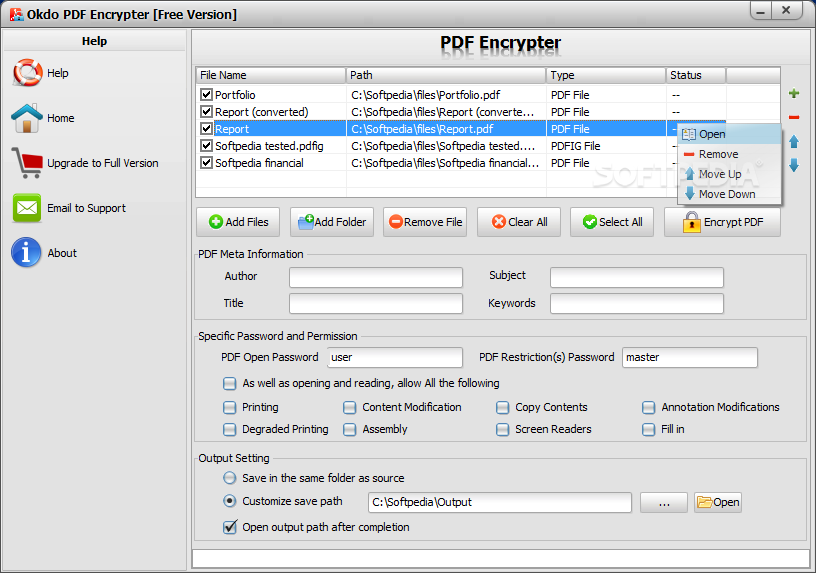Sort by the File Name column header
The height and width of the screenshot is (573, 816).
click(x=271, y=75)
